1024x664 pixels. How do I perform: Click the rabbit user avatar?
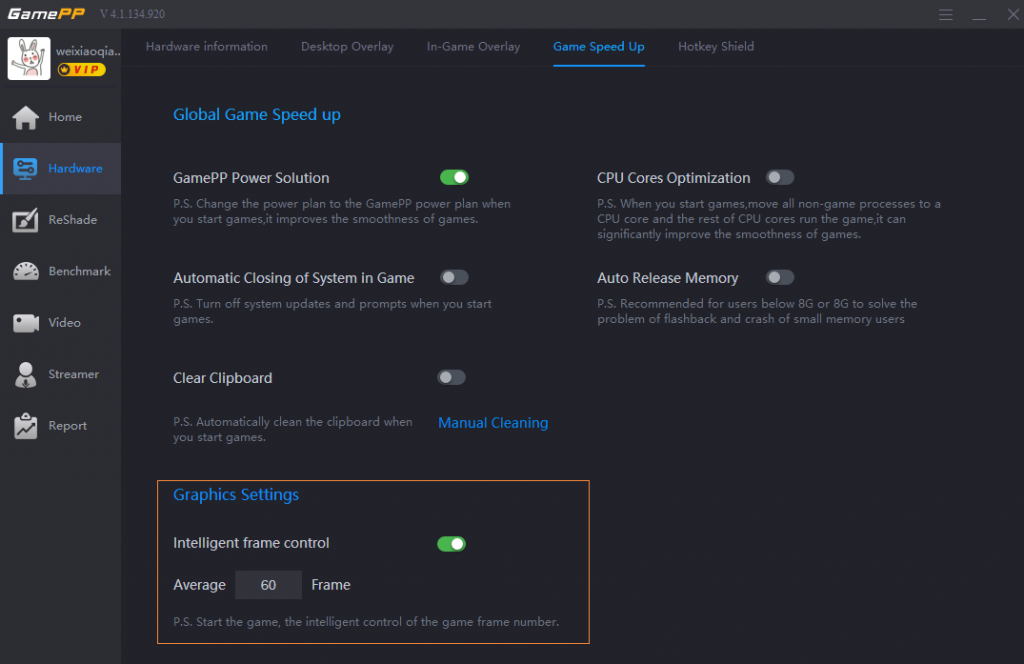pyautogui.click(x=29, y=58)
